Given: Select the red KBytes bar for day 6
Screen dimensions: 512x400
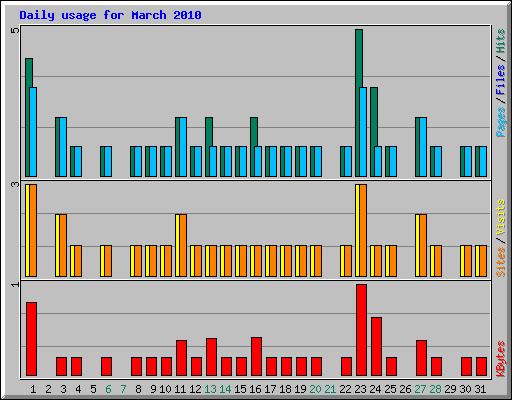Looking at the screenshot, I should (106, 367).
